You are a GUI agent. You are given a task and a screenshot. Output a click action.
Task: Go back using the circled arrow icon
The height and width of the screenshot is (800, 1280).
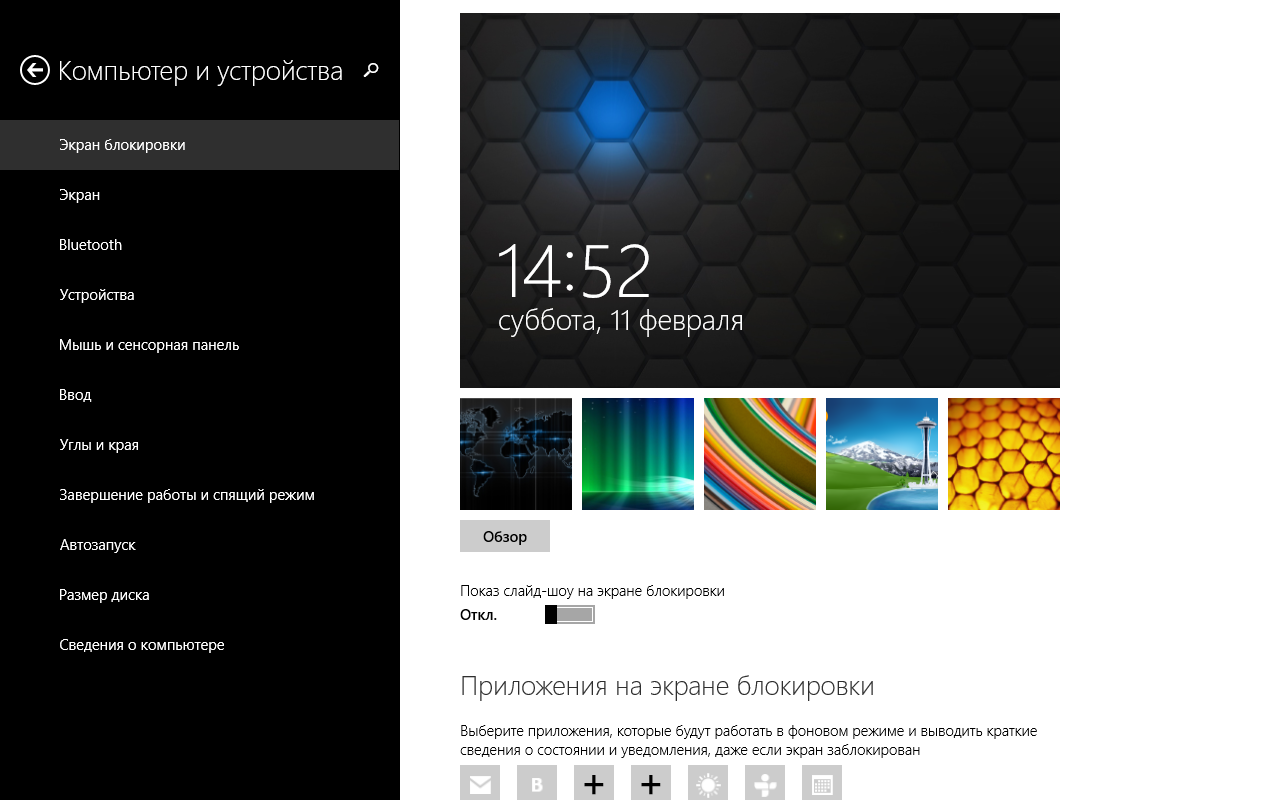(35, 70)
